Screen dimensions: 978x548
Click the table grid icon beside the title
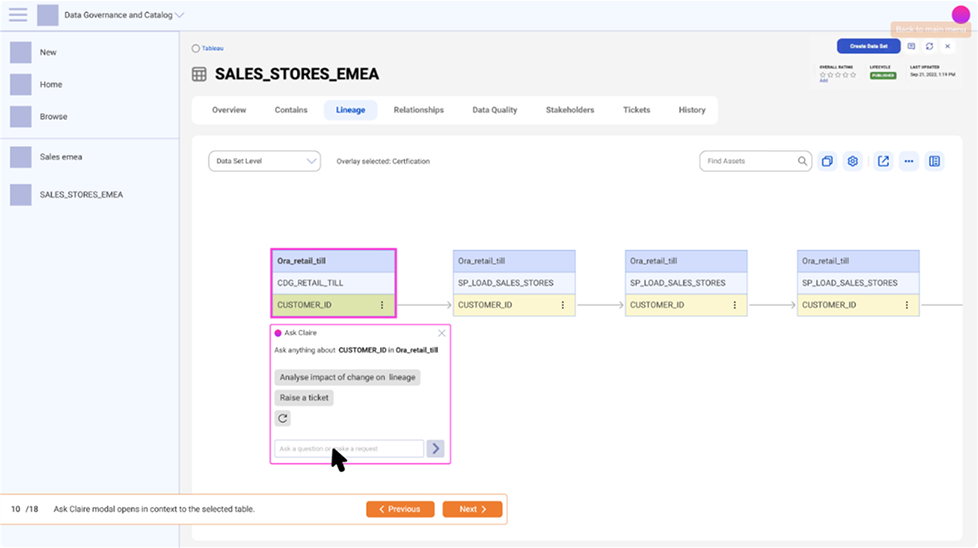click(199, 74)
